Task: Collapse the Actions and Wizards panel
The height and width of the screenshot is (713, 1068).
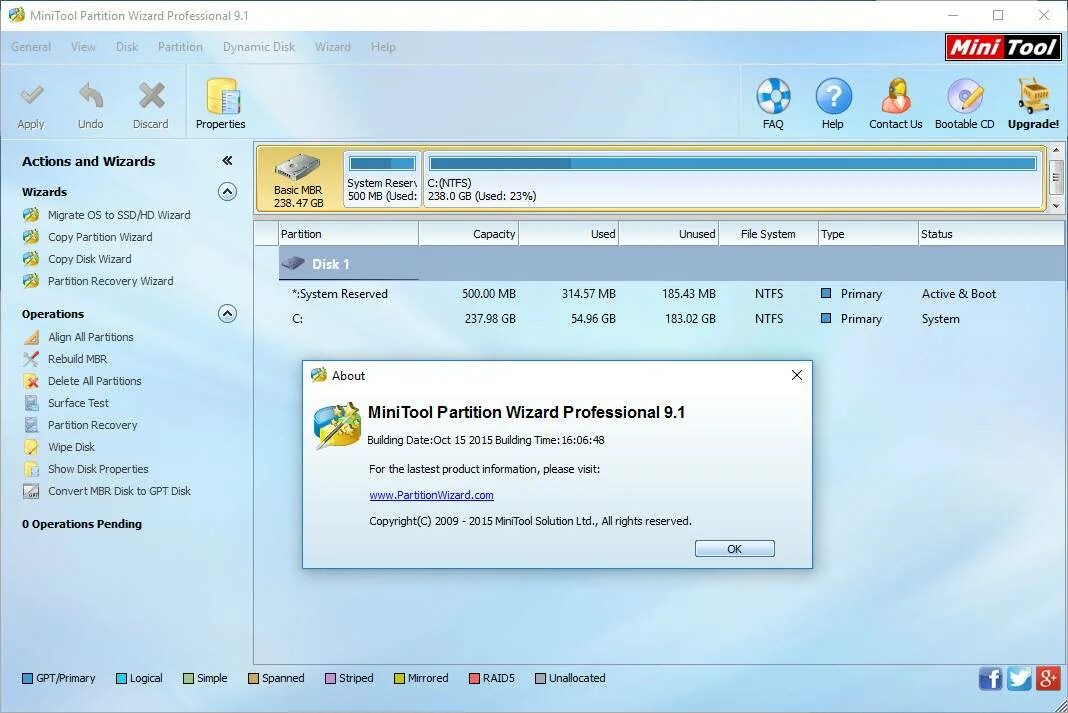Action: 227,161
